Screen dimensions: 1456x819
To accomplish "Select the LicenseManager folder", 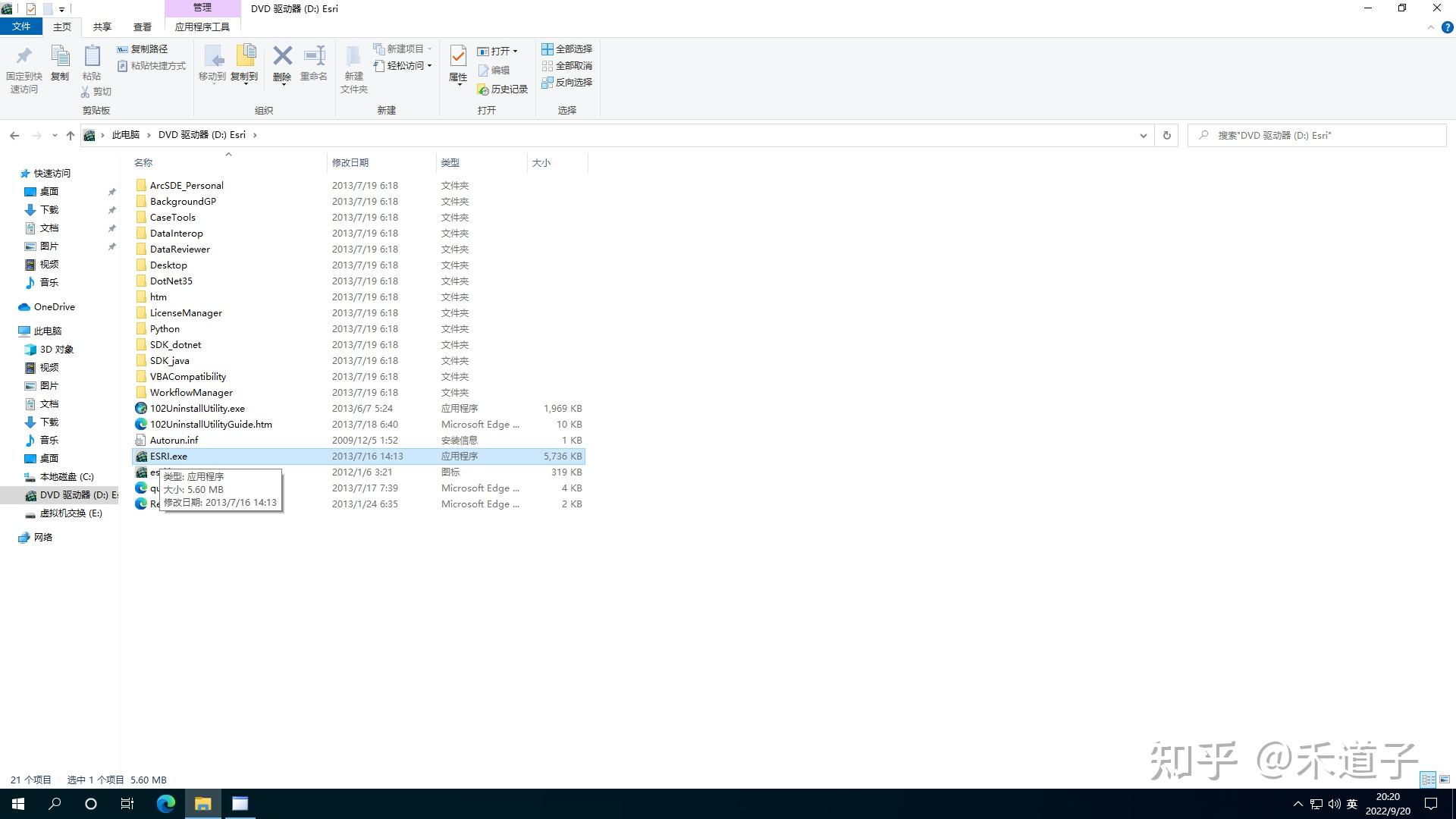I will pos(186,313).
